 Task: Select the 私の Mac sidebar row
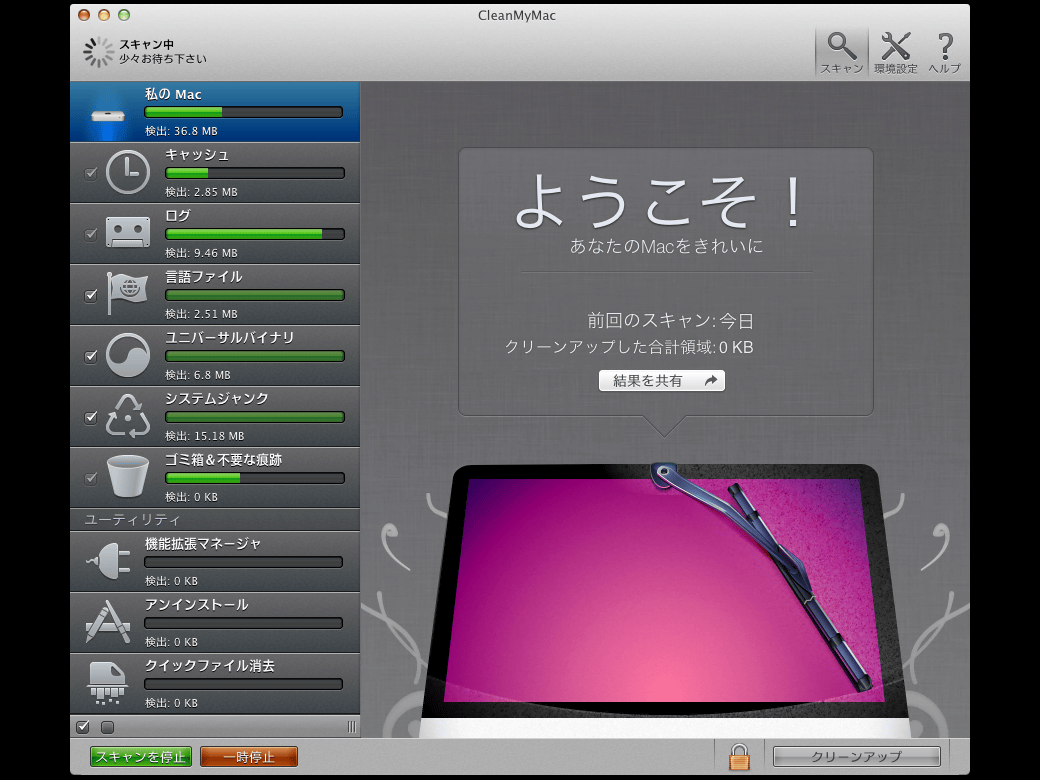(215, 112)
